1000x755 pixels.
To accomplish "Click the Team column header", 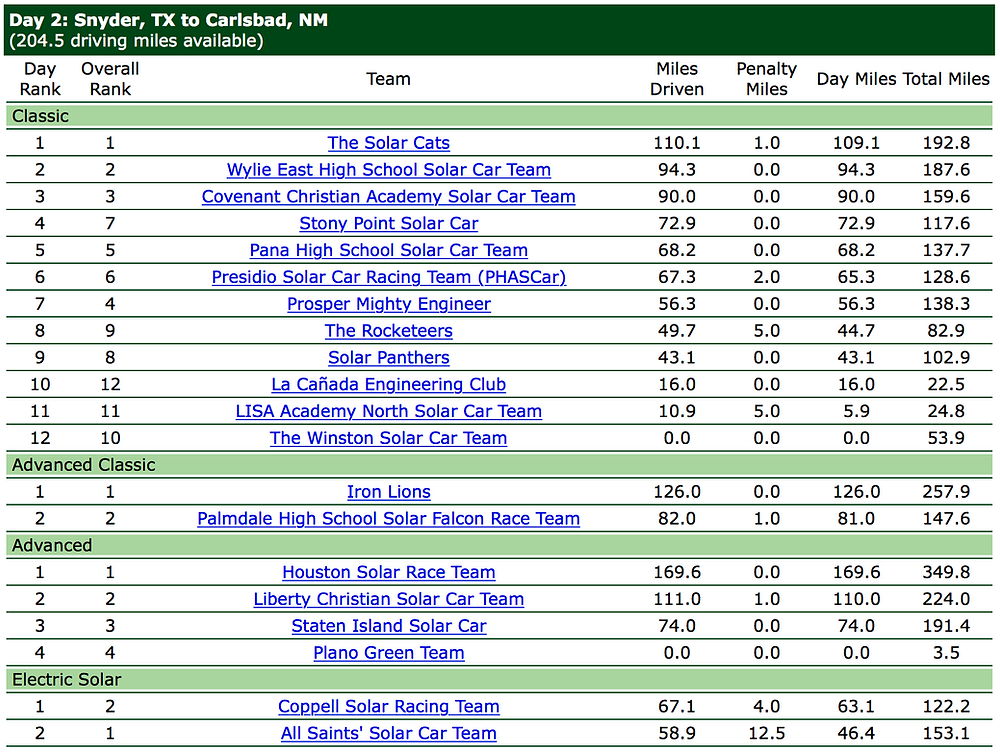I will pyautogui.click(x=388, y=79).
